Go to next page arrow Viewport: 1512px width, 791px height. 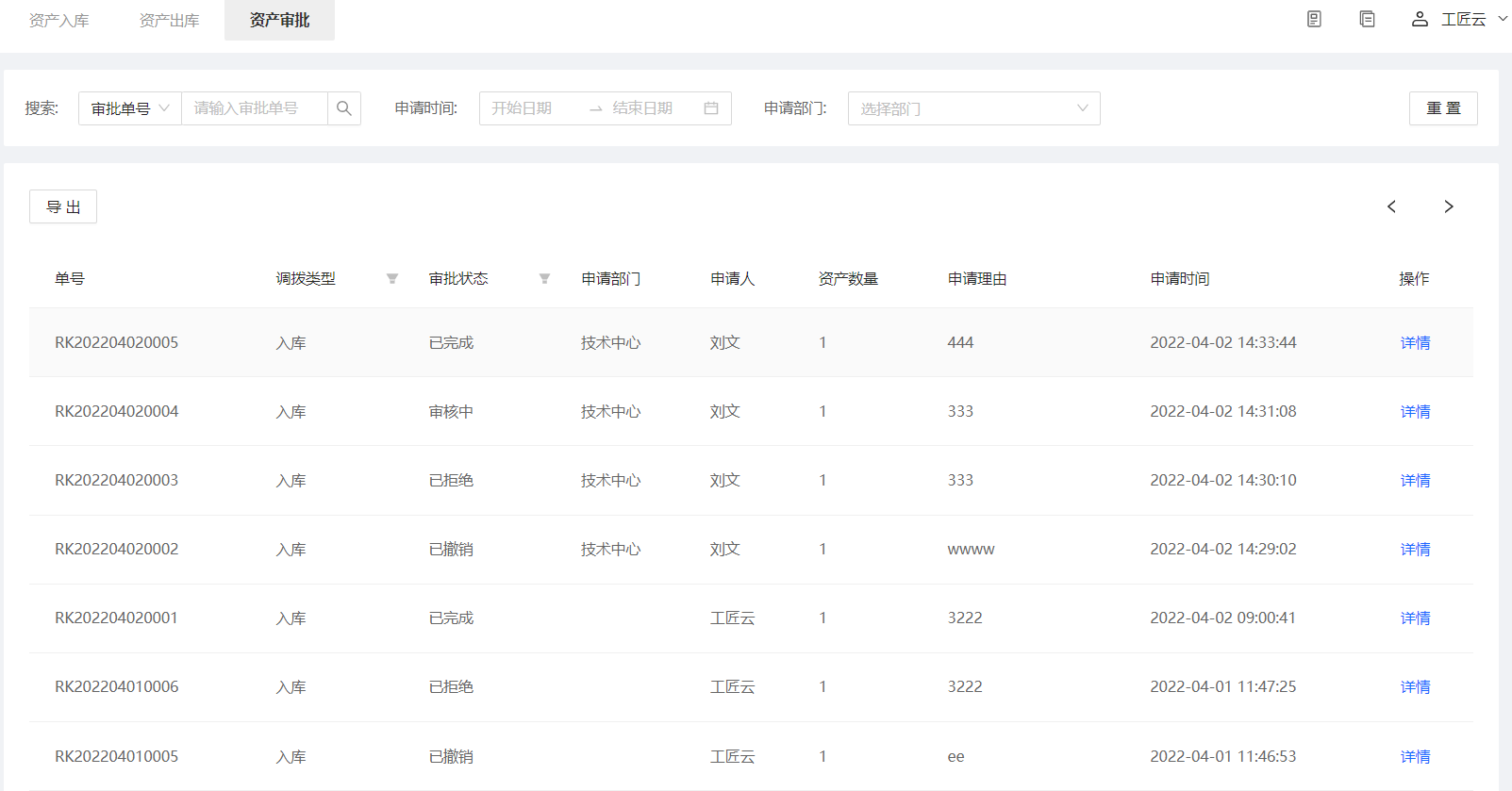pyautogui.click(x=1449, y=206)
